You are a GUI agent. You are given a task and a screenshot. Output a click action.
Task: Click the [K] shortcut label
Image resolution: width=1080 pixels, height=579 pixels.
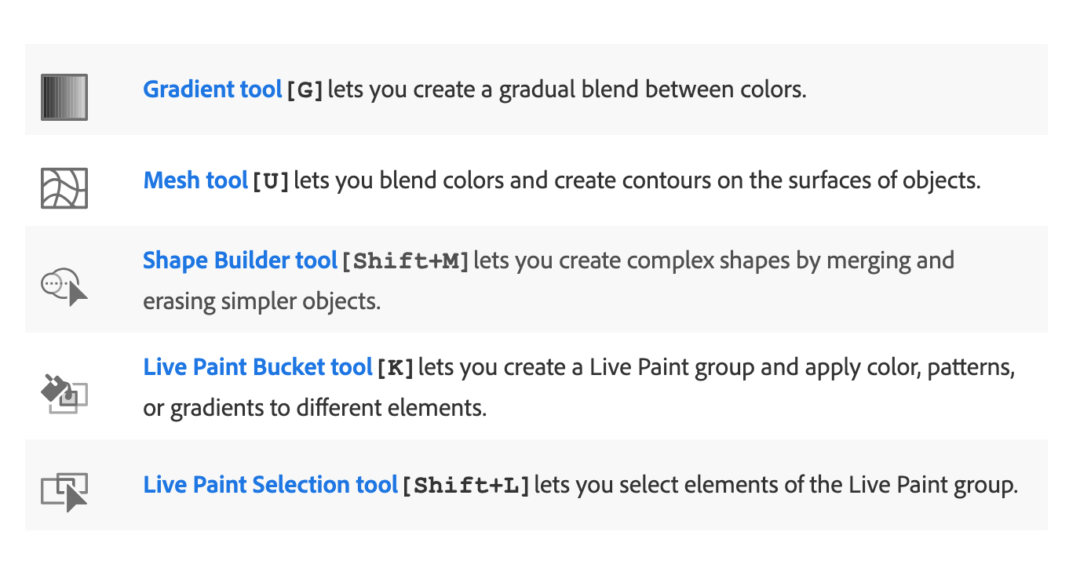[x=395, y=368]
